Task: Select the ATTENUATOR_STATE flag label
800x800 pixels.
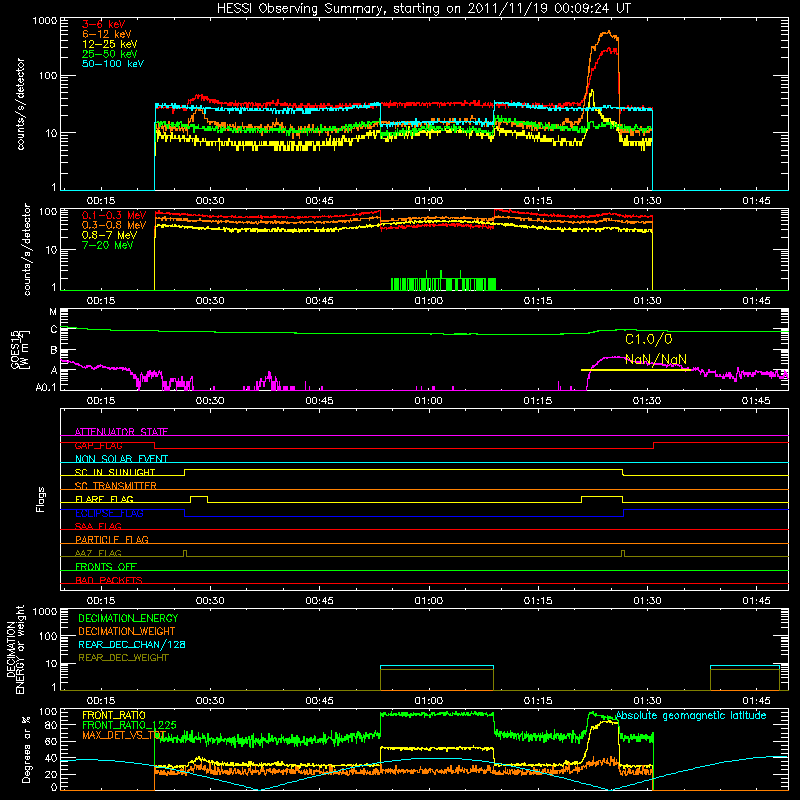Action: pos(121,432)
